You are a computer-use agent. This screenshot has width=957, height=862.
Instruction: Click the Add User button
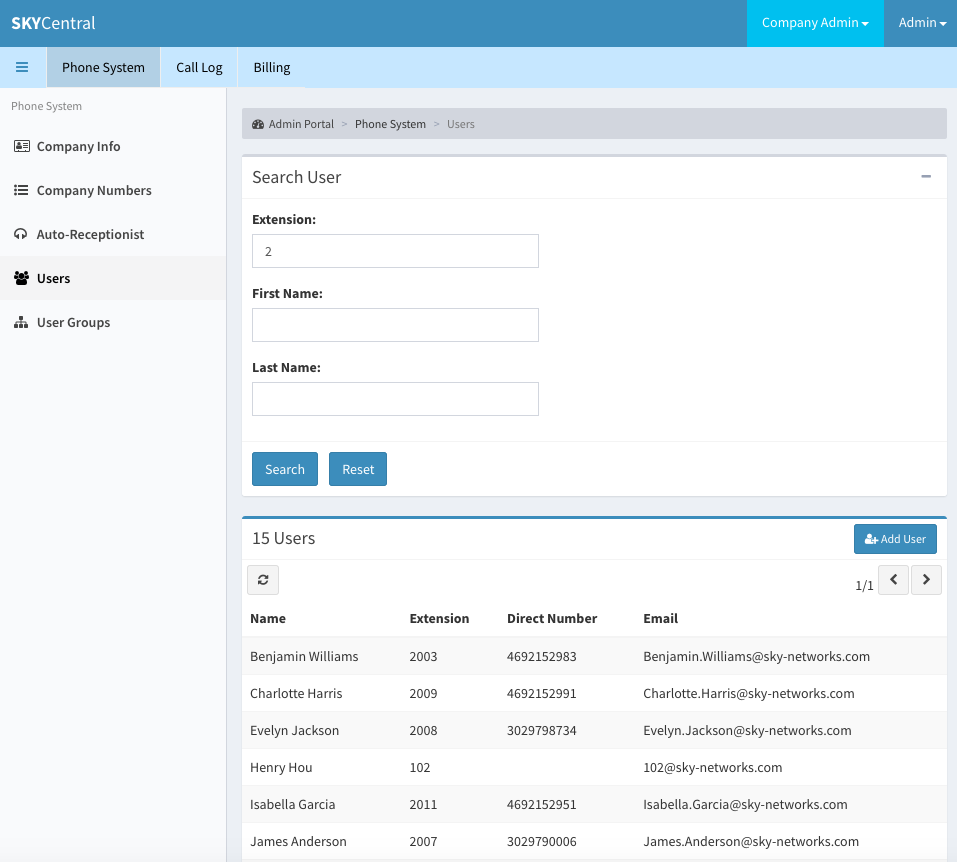coord(895,539)
